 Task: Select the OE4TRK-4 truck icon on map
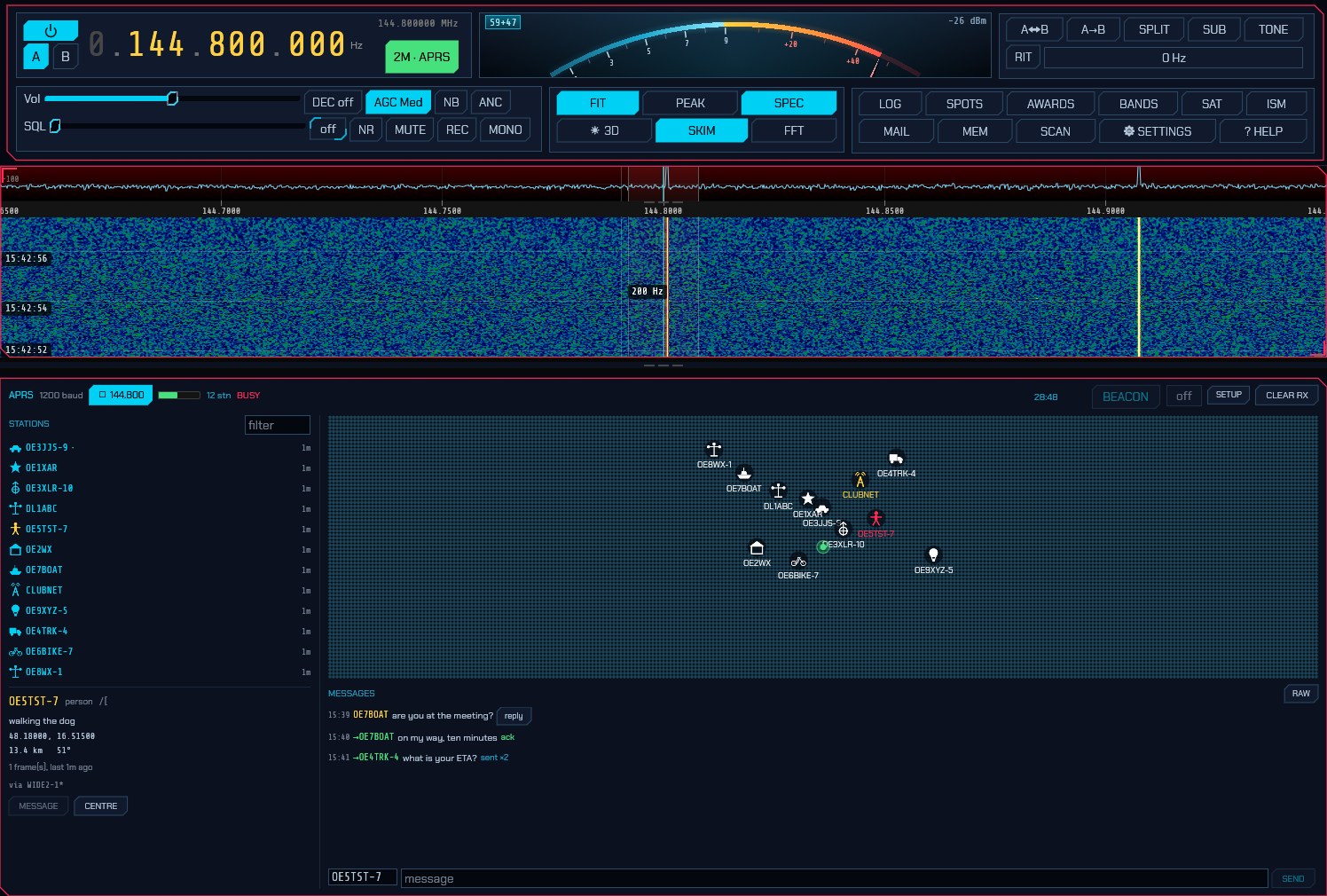point(896,459)
